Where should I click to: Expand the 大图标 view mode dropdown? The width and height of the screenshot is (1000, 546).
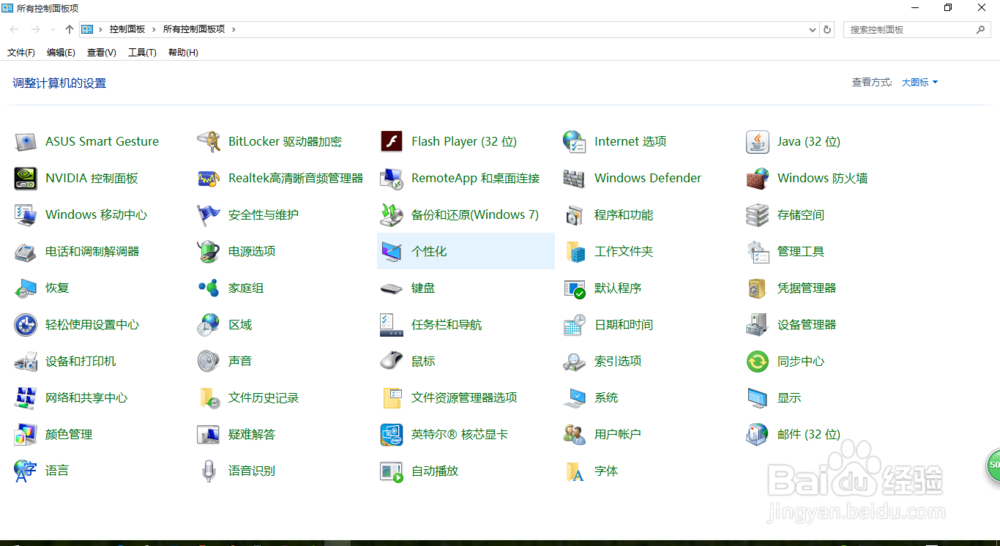919,82
